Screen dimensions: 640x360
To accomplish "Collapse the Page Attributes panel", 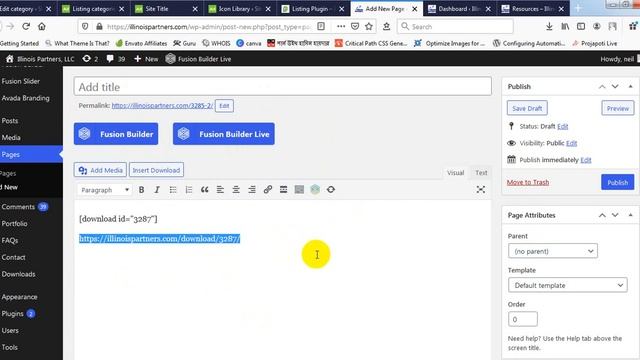I will pyautogui.click(x=631, y=215).
